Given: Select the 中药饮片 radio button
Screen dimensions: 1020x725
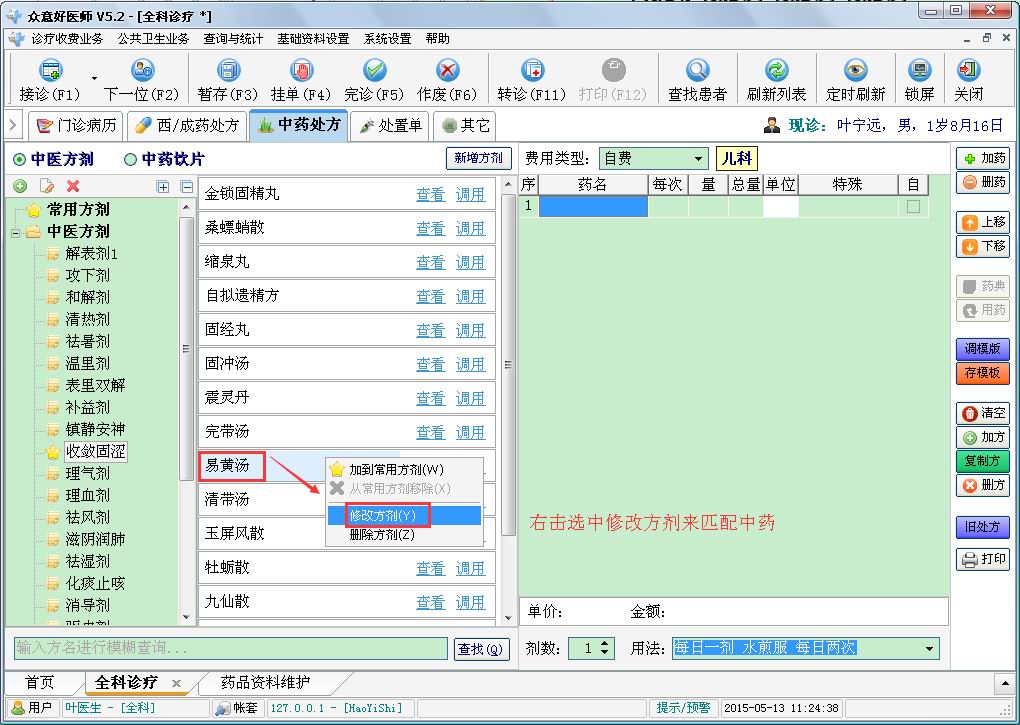Looking at the screenshot, I should click(x=131, y=159).
